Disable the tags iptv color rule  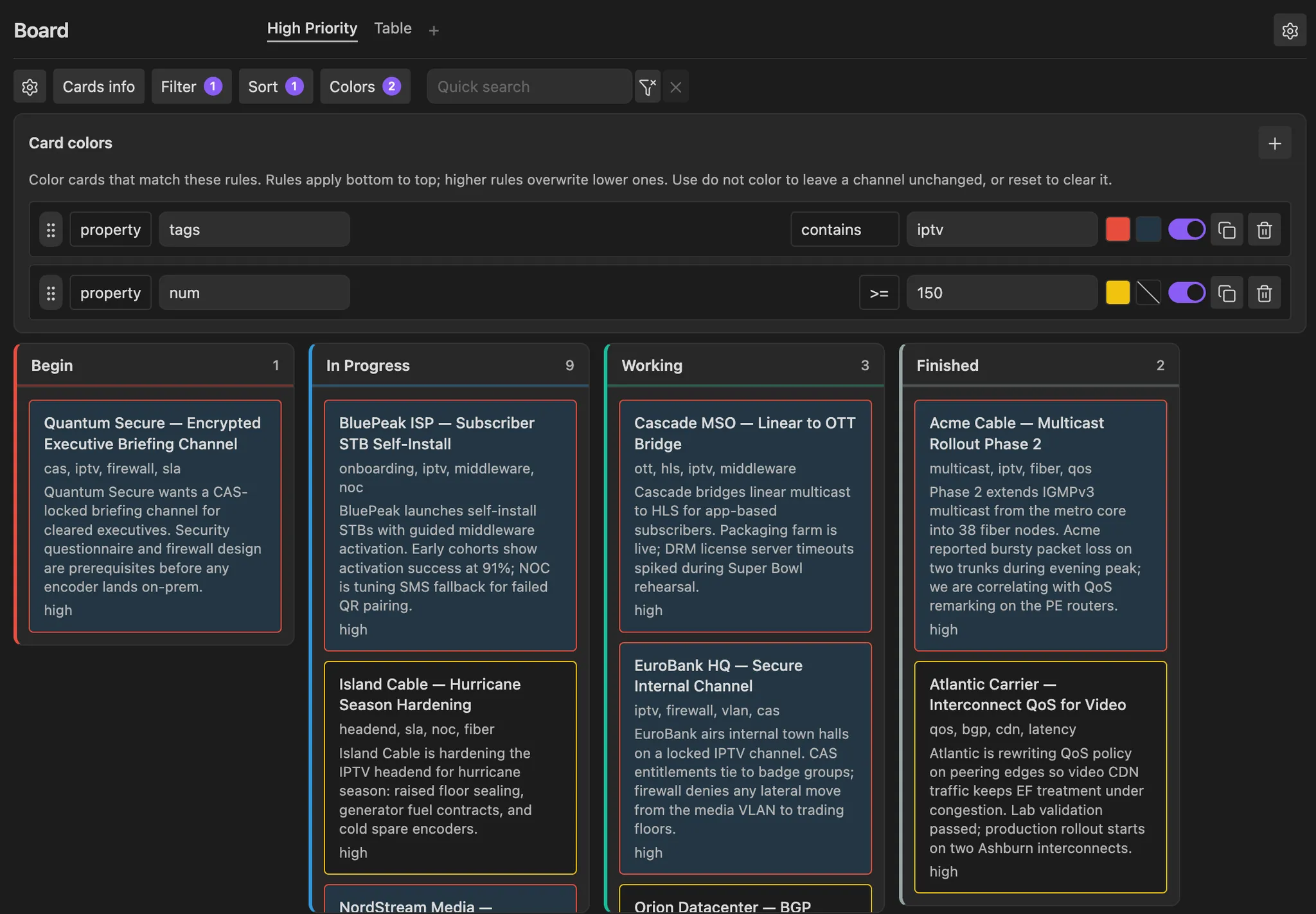(1186, 229)
